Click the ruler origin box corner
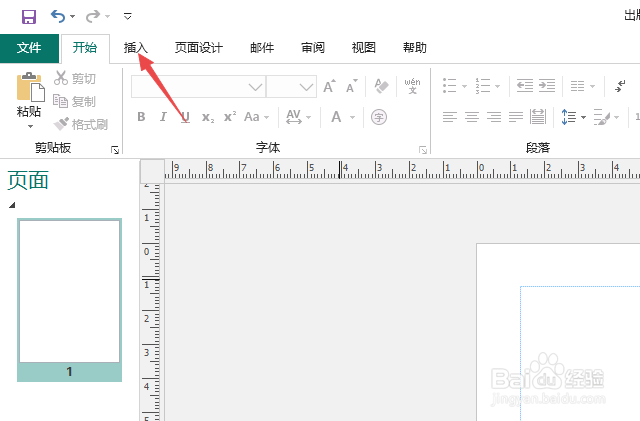The image size is (640, 421). point(152,171)
